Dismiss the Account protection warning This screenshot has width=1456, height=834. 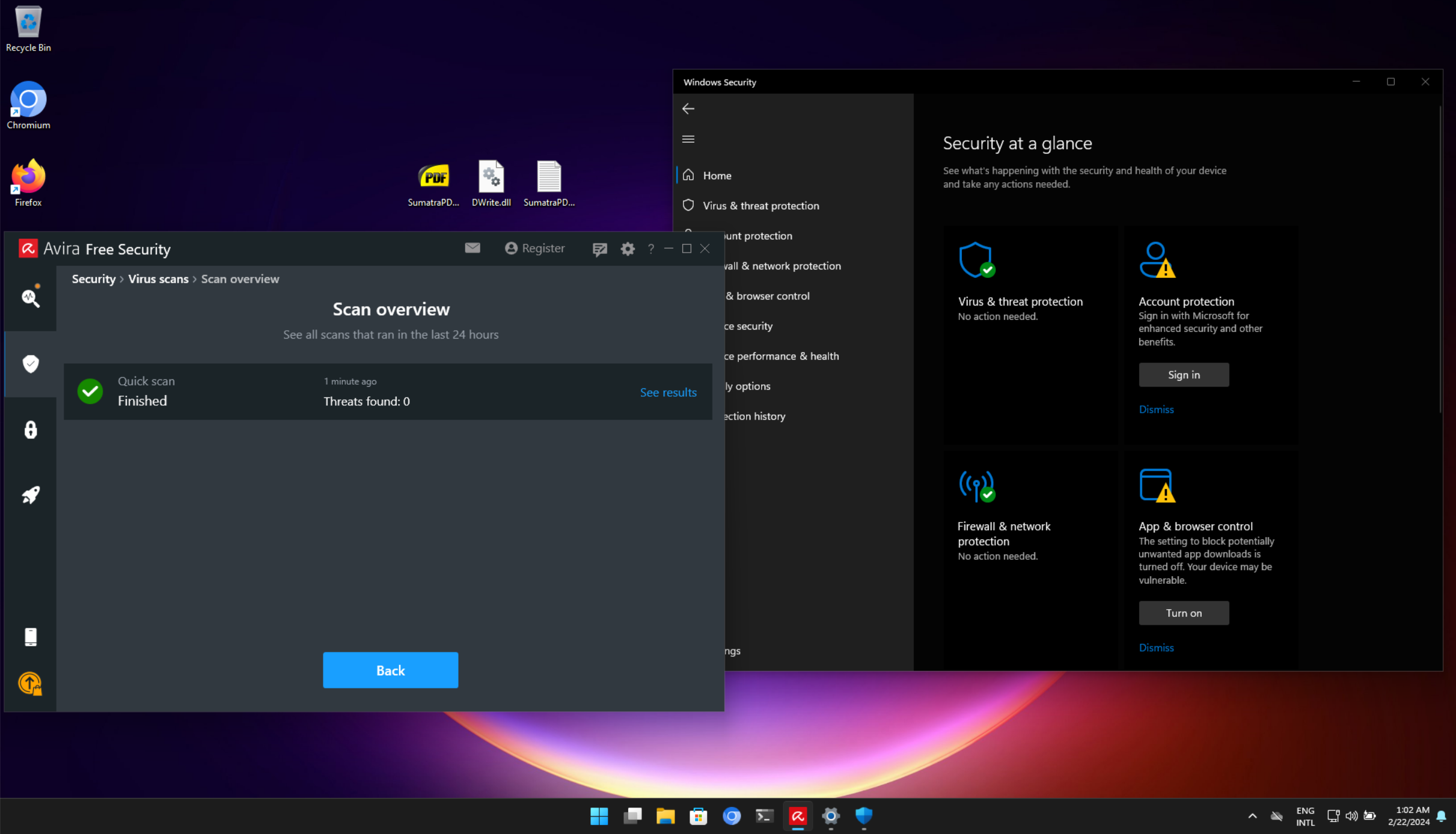[1156, 409]
